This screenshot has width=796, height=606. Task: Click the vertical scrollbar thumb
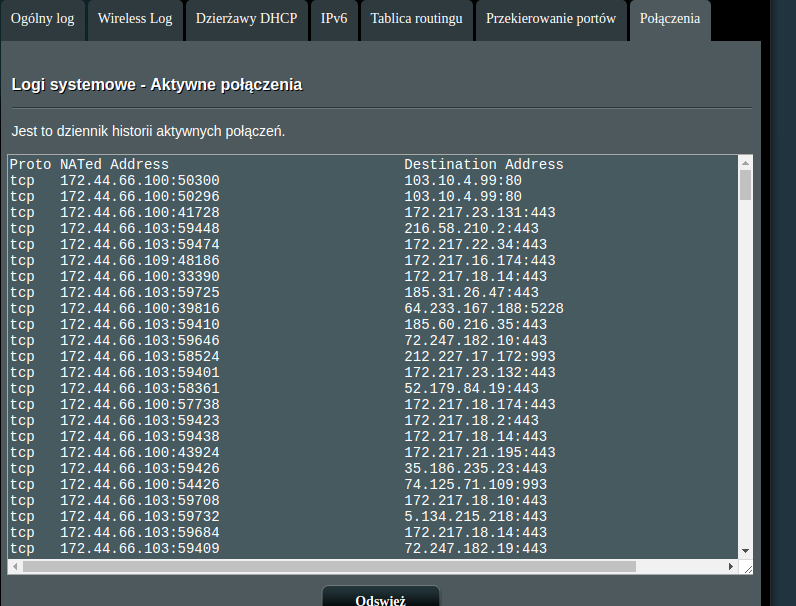745,185
